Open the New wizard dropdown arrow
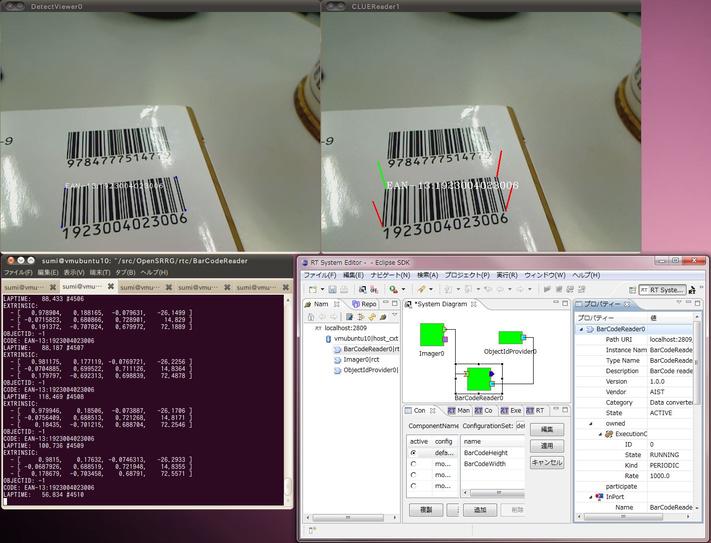 tap(322, 290)
